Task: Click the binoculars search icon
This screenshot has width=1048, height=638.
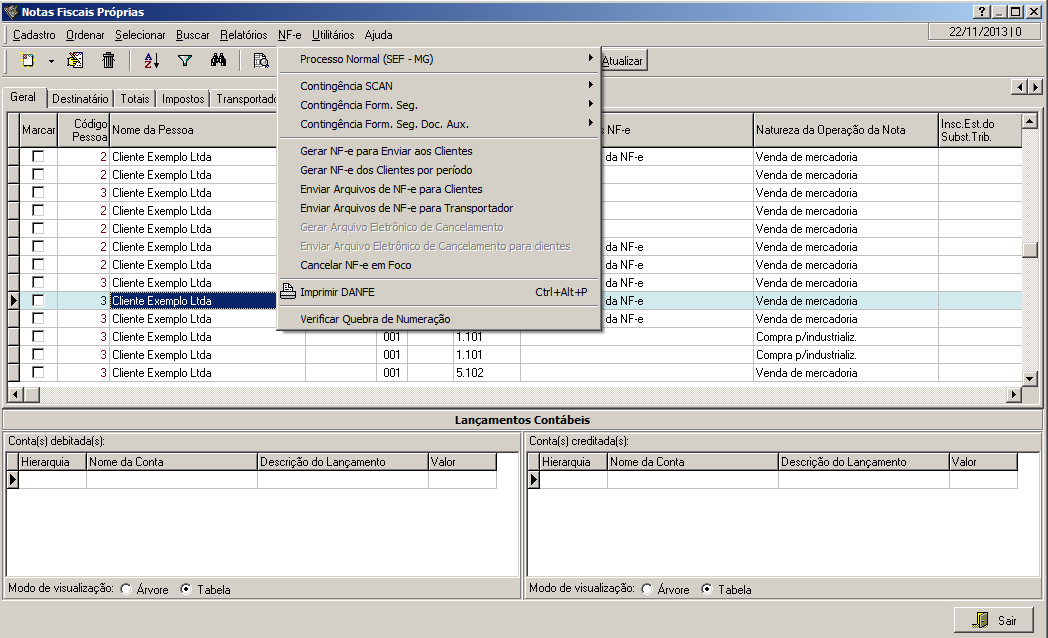Action: [x=218, y=61]
